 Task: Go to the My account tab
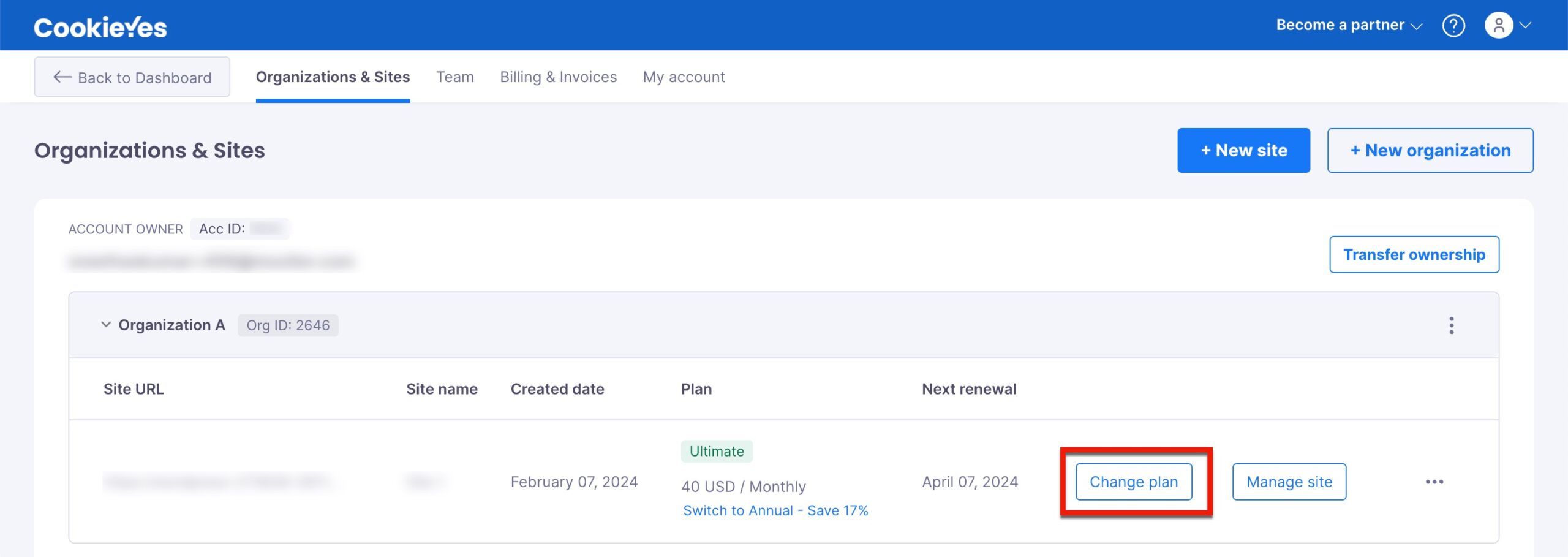pos(684,77)
